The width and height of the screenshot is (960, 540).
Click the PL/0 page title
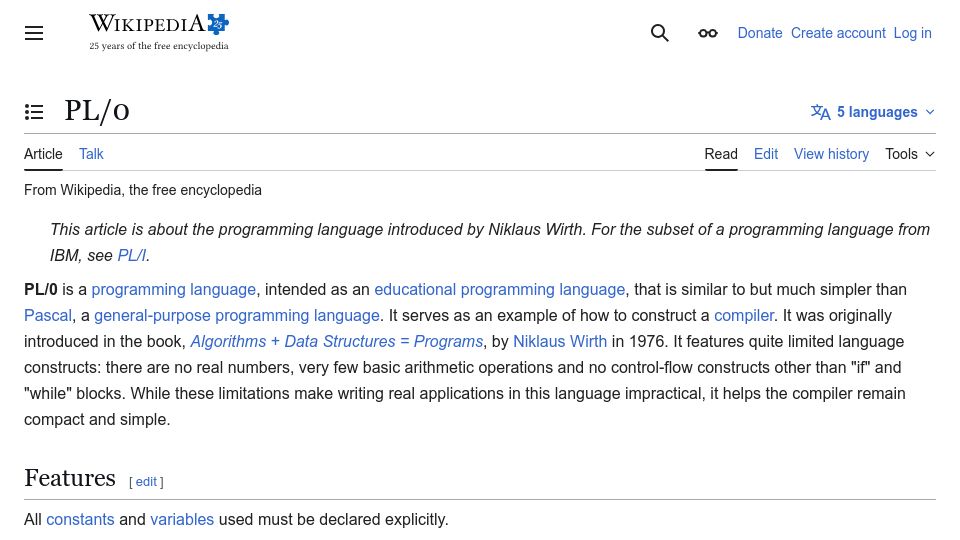tap(97, 111)
